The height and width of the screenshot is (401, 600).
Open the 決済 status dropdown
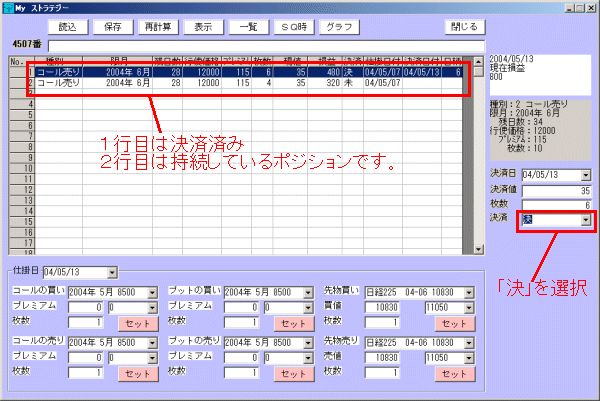point(585,220)
